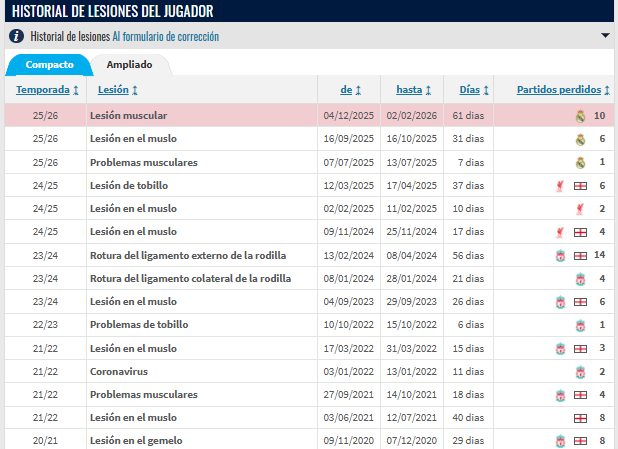618x449 pixels.
Task: Click Liverpool crest in ligamento externo row
Action: [x=560, y=256]
